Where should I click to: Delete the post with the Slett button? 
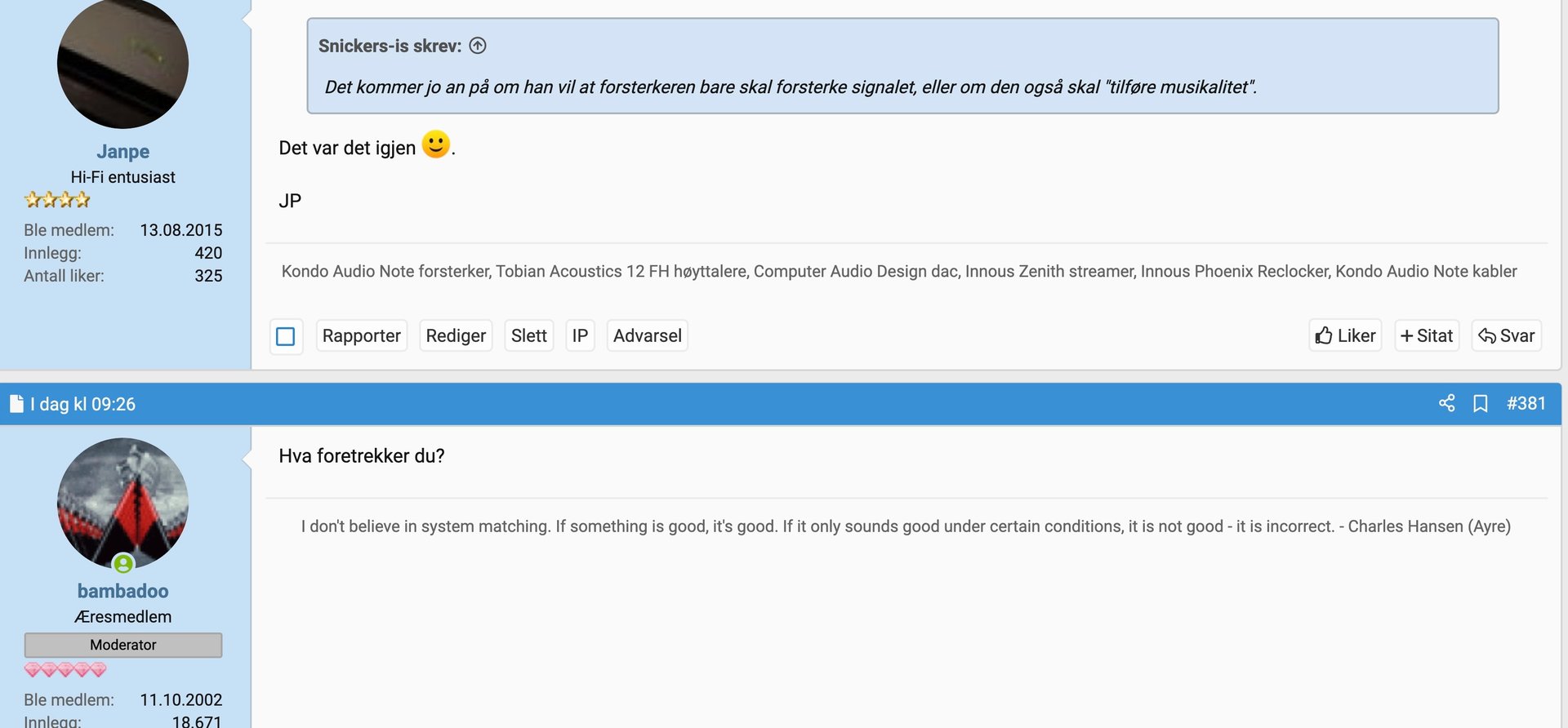tap(528, 335)
